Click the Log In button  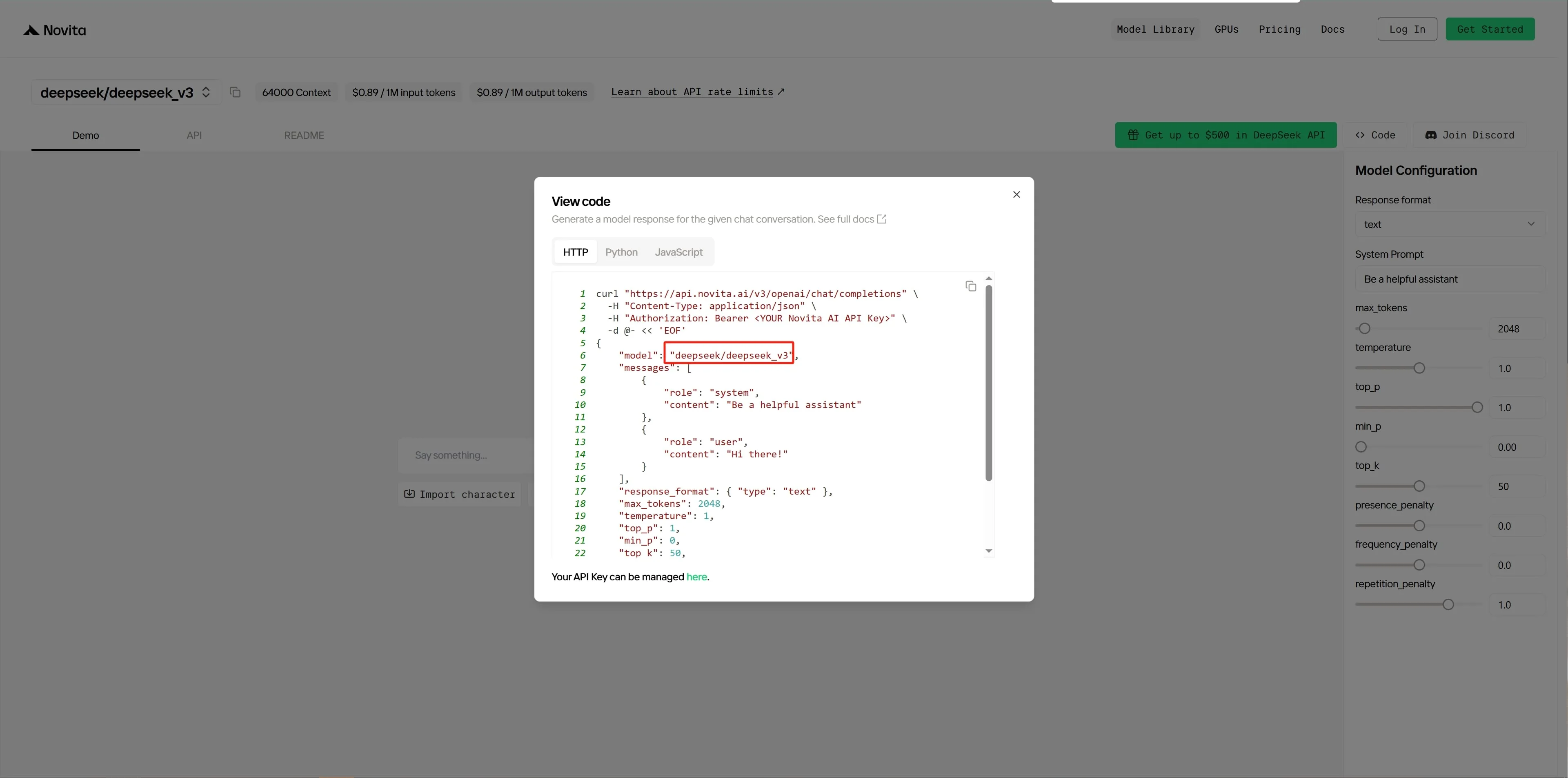pos(1407,29)
